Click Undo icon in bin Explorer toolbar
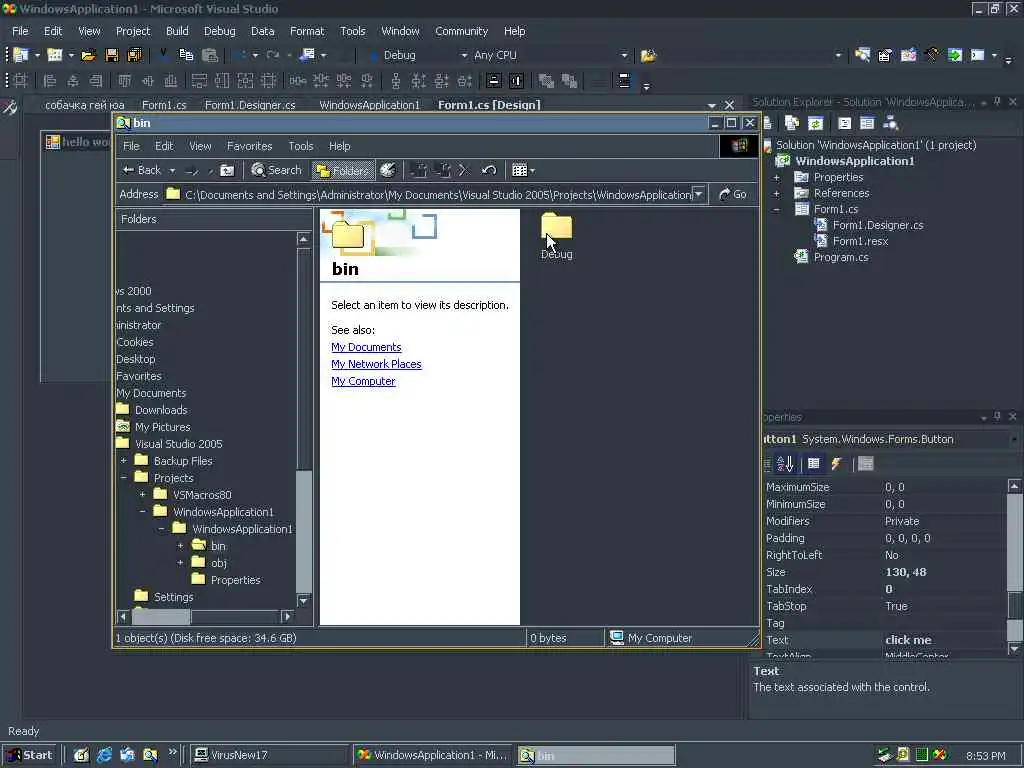This screenshot has height=768, width=1024. click(x=488, y=170)
